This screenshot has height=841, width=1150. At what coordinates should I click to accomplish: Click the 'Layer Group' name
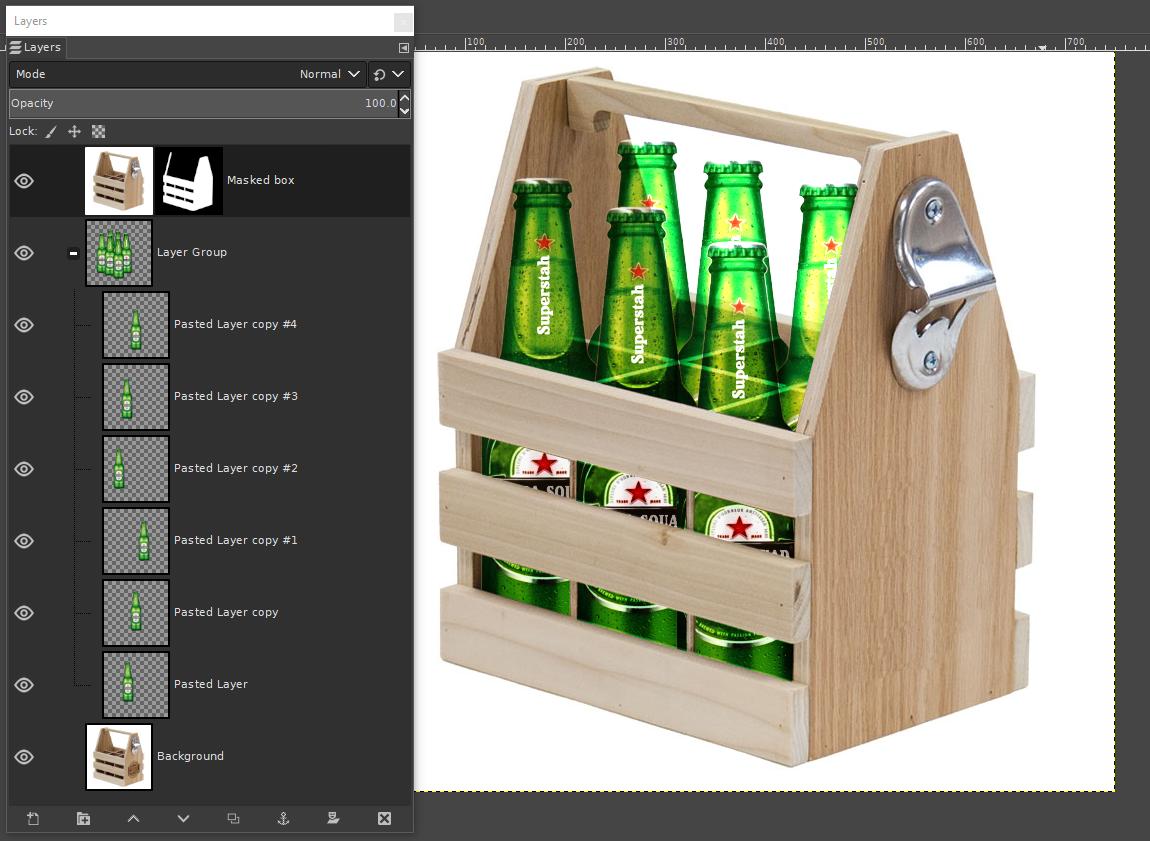[x=191, y=252]
